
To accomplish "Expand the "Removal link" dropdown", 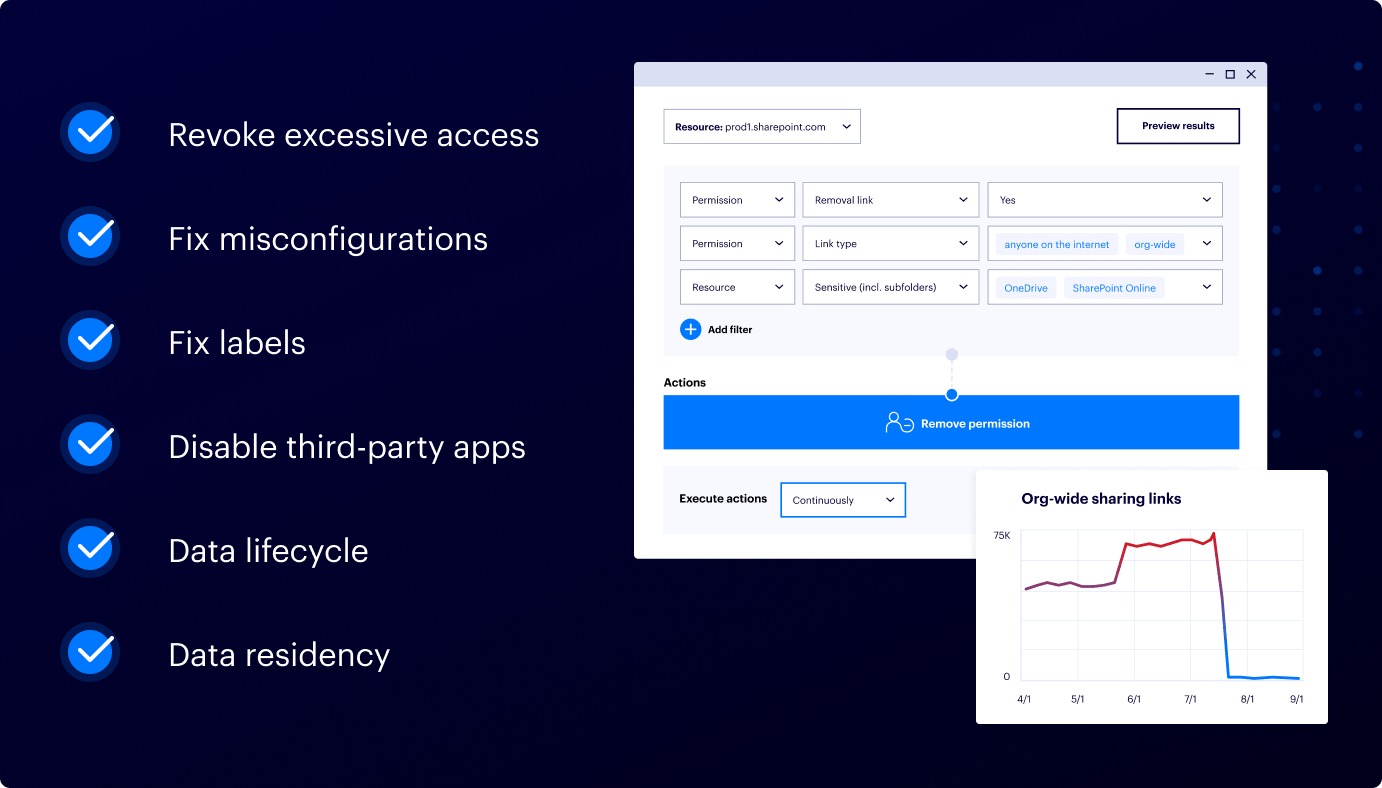I will tap(890, 199).
